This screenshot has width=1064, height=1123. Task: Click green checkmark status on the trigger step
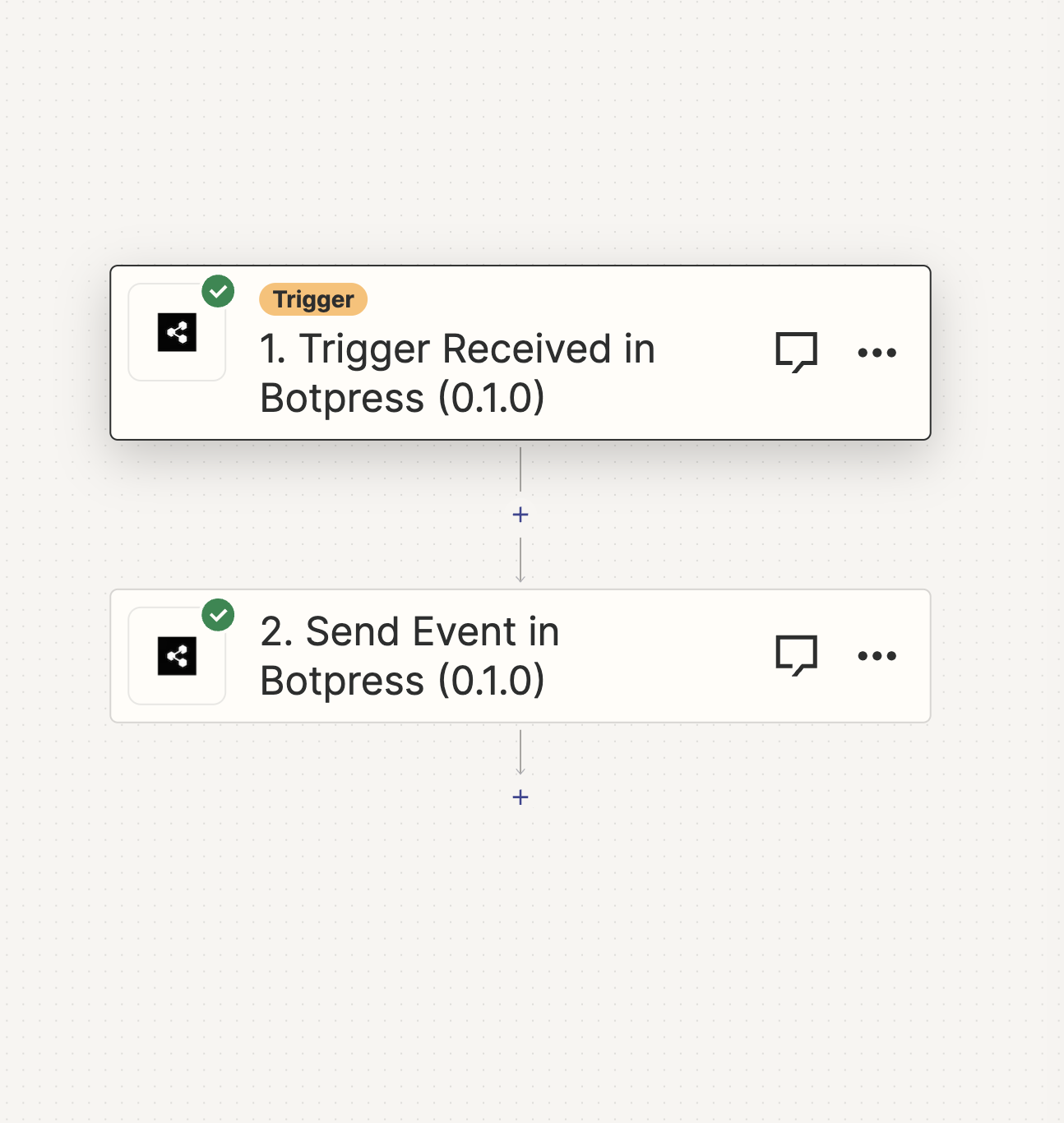point(218,291)
